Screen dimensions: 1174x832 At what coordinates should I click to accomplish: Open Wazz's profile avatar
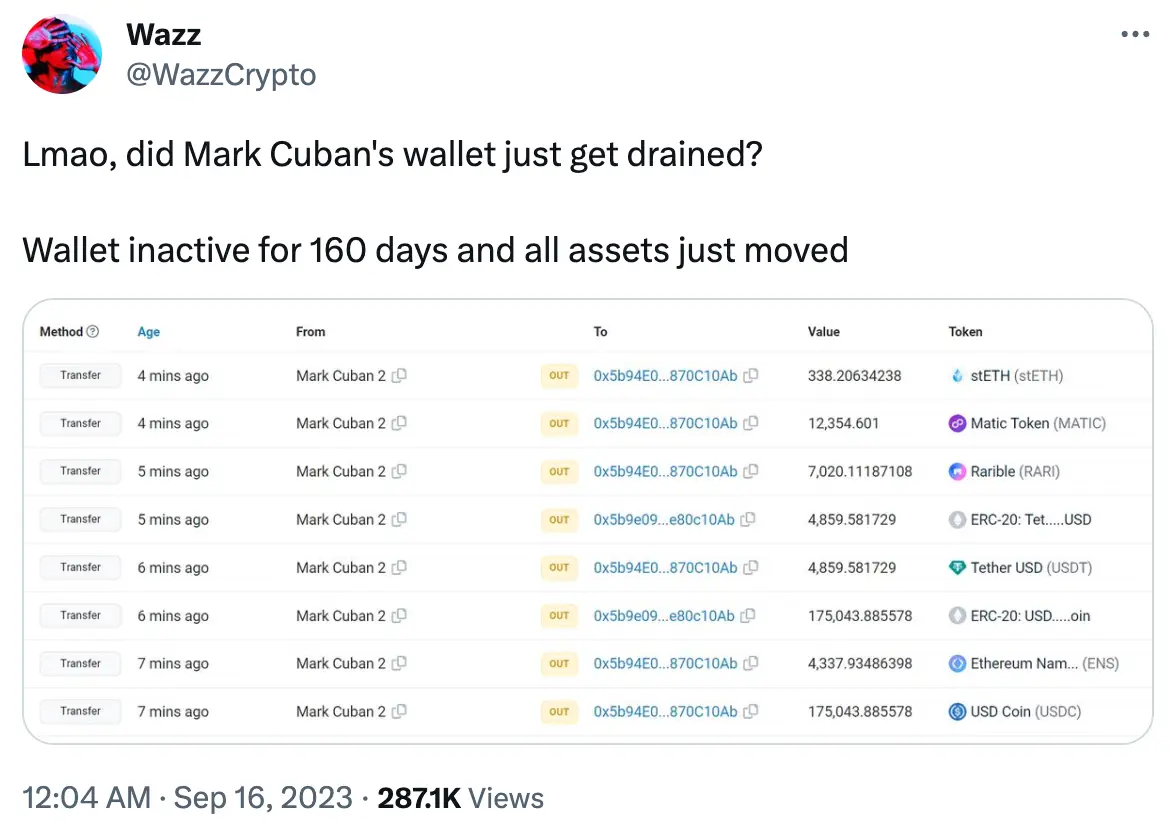pyautogui.click(x=62, y=54)
